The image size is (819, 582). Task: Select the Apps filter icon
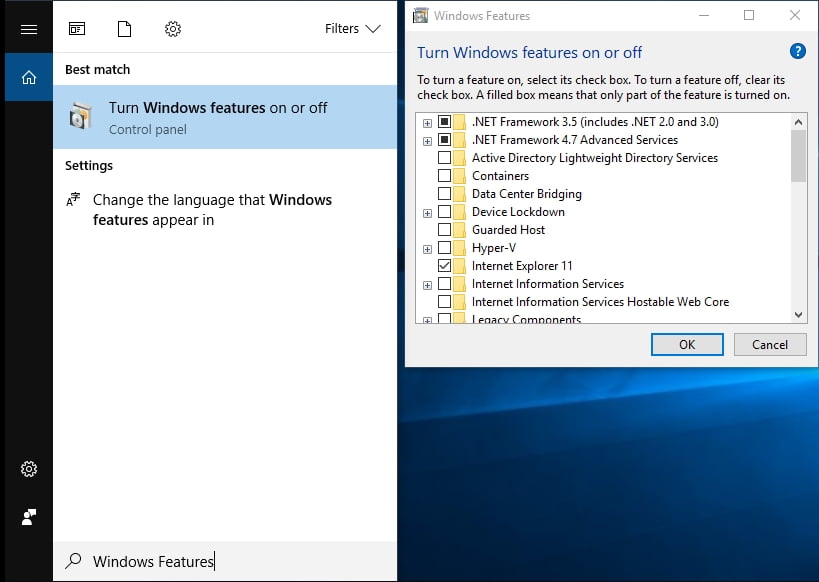click(77, 29)
